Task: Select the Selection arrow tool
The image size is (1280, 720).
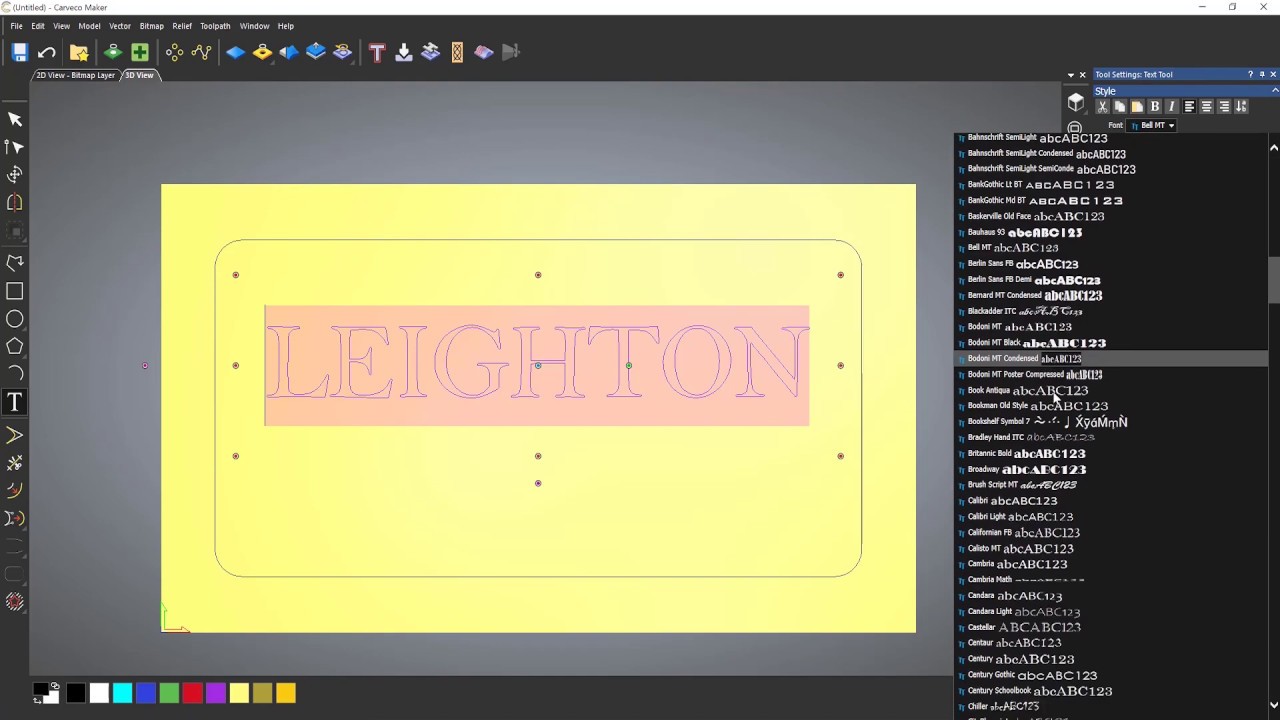Action: point(15,119)
